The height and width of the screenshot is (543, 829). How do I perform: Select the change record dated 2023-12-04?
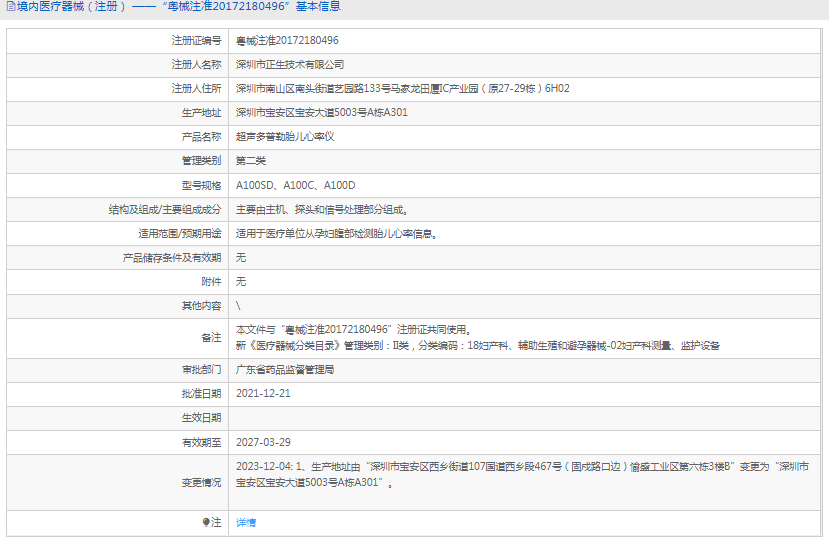click(x=522, y=474)
